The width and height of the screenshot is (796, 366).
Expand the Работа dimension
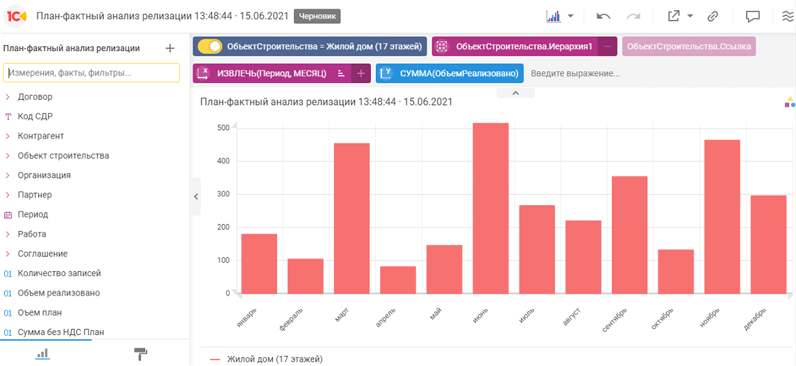pos(8,234)
